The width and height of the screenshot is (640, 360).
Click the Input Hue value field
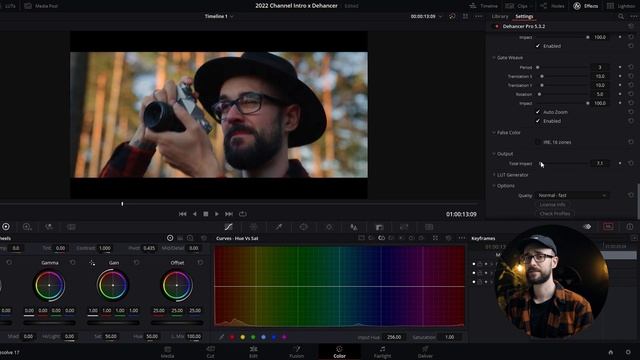pyautogui.click(x=393, y=337)
